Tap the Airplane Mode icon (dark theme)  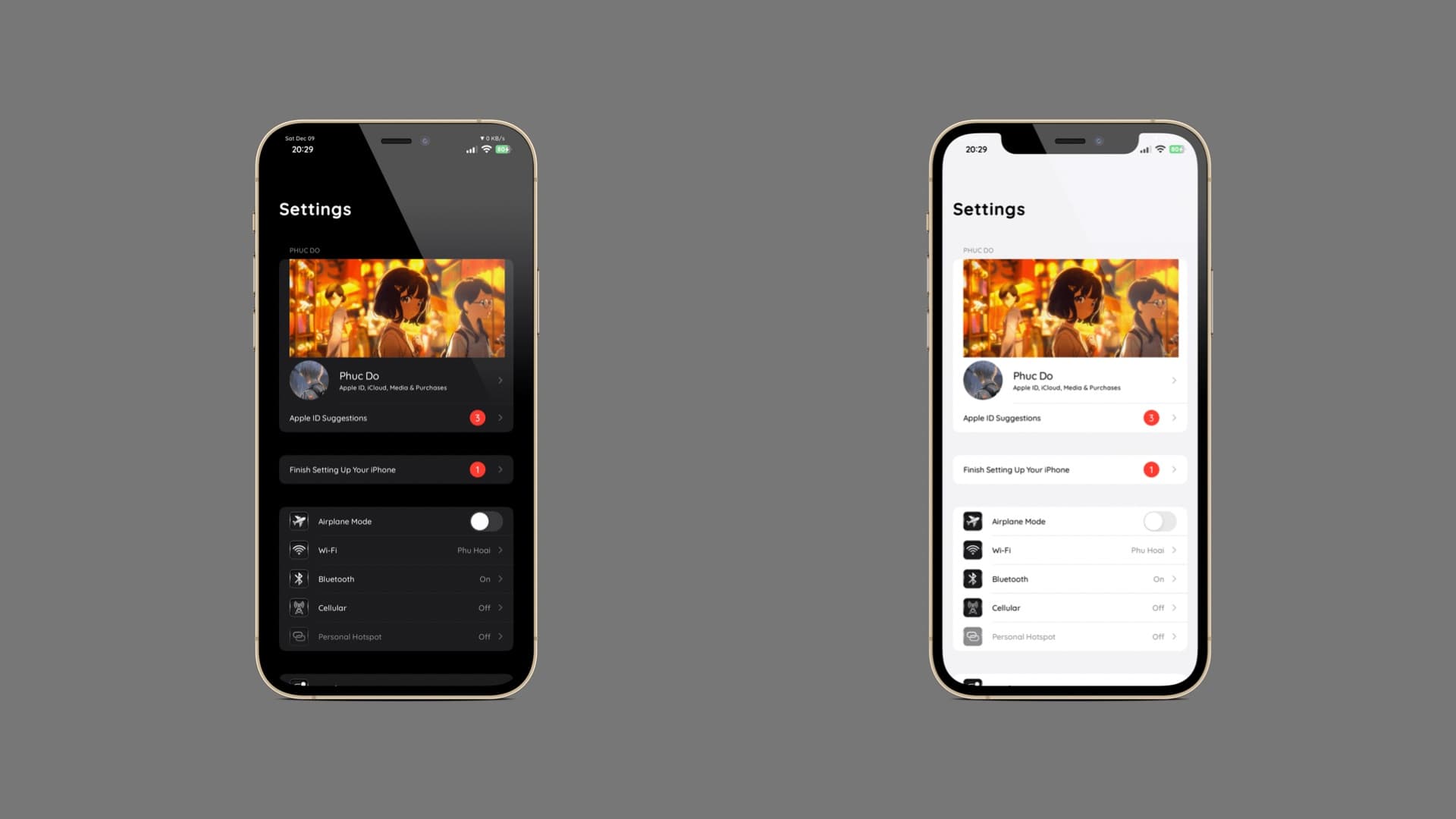click(298, 521)
